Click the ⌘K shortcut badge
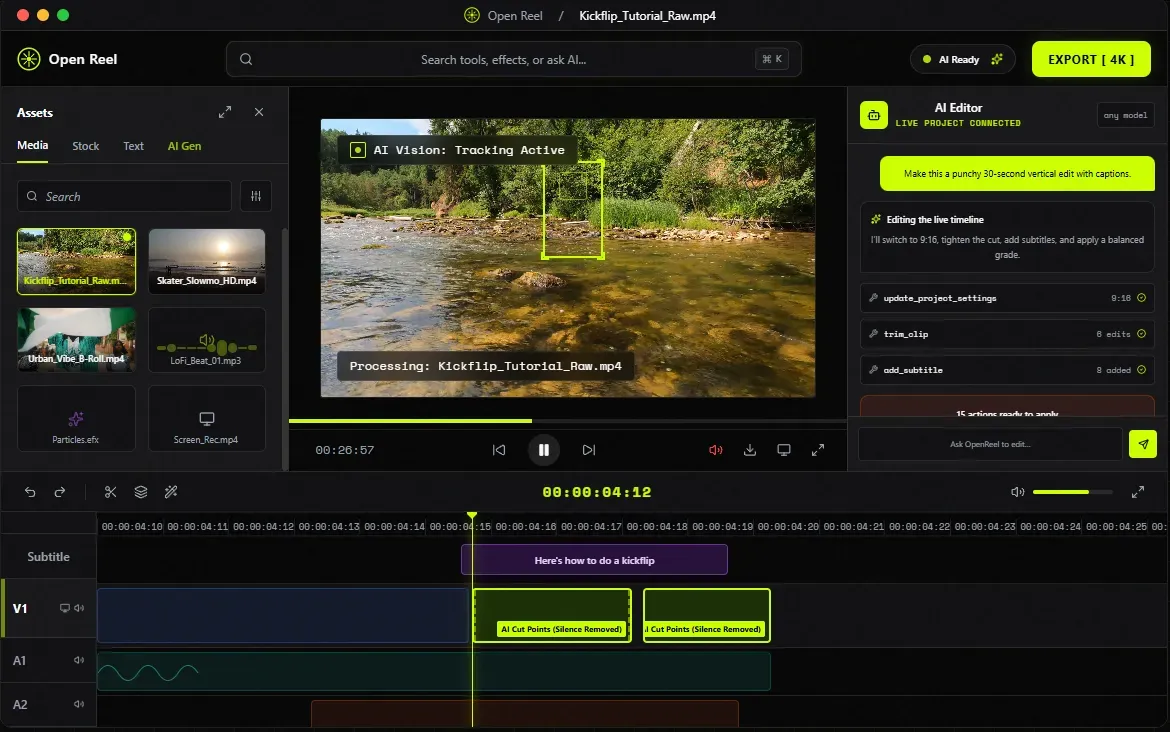Screen dimensions: 1170x732 point(772,59)
